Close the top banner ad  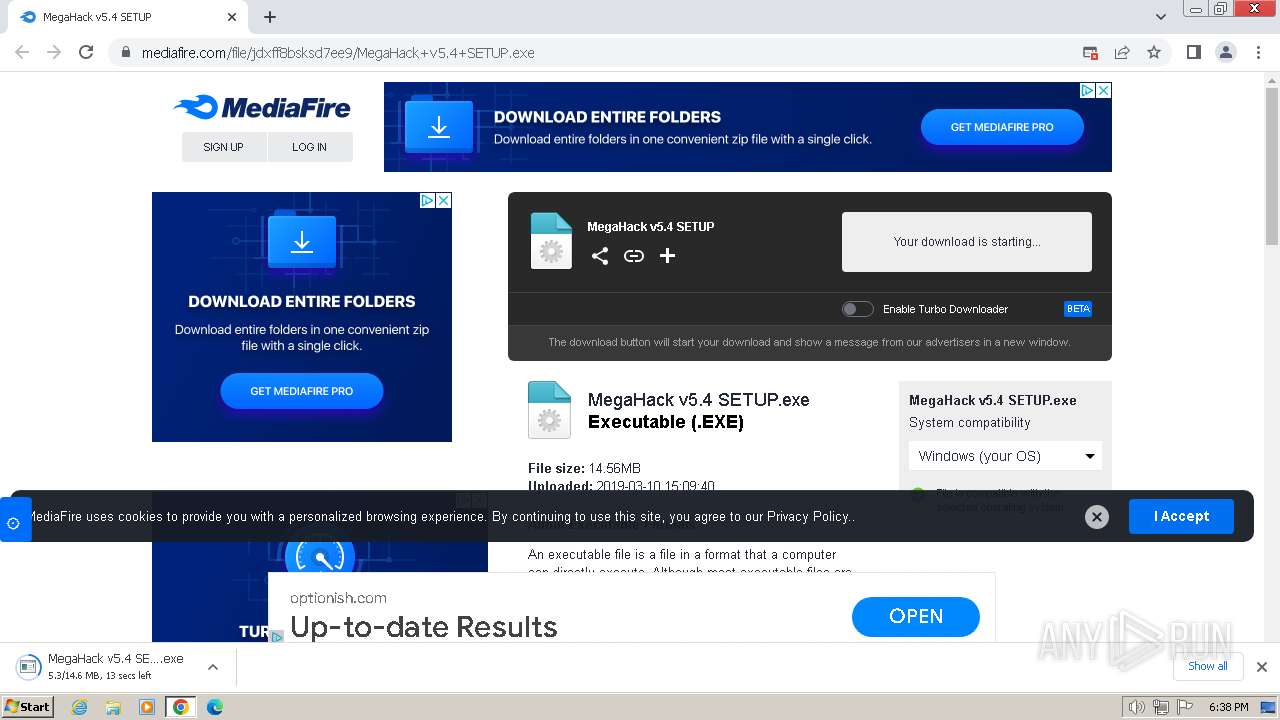pyautogui.click(x=1104, y=90)
